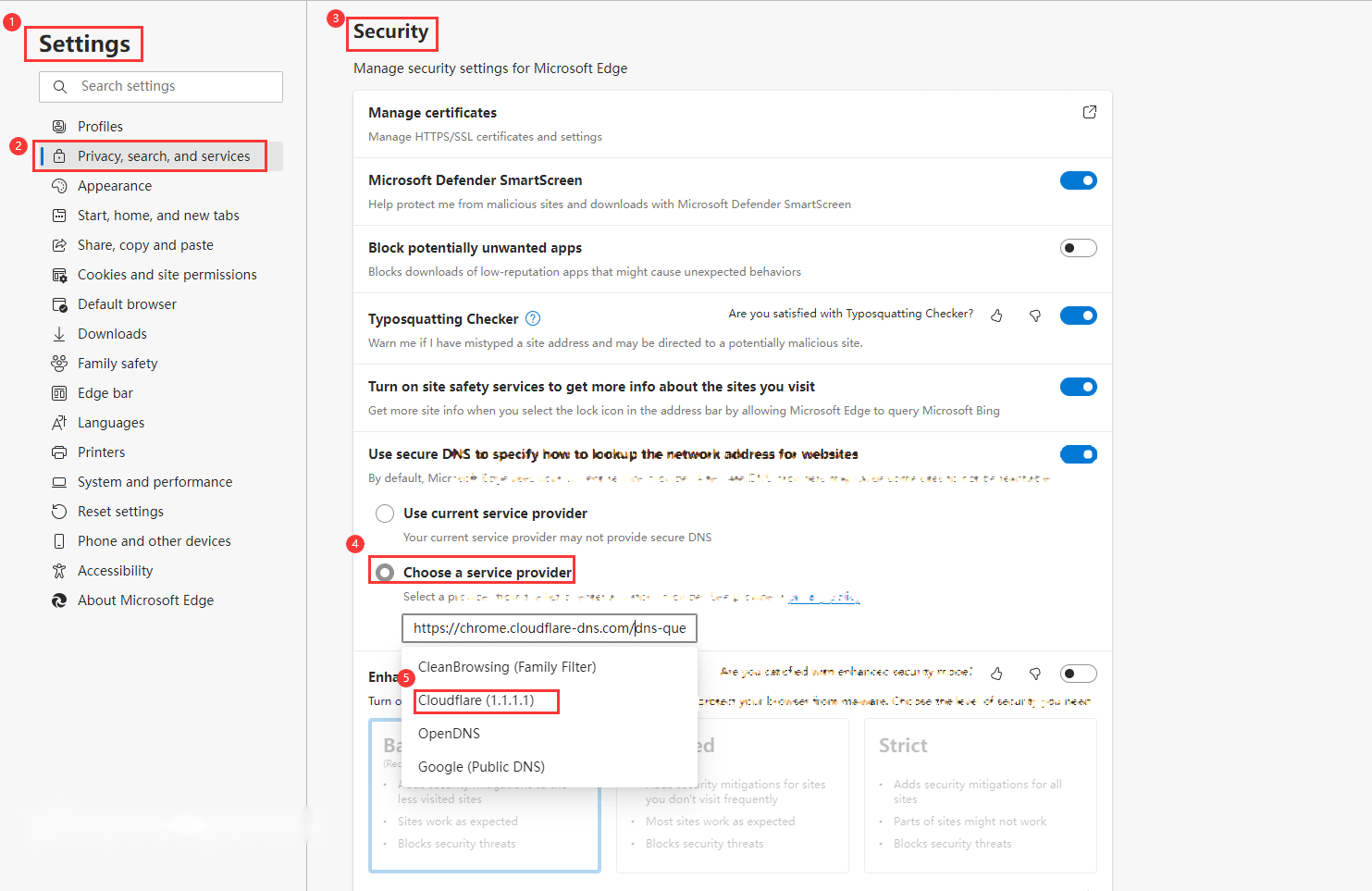This screenshot has width=1372, height=891.
Task: Click 'Manage security settings for Microsoft Edge' text
Action: point(490,68)
